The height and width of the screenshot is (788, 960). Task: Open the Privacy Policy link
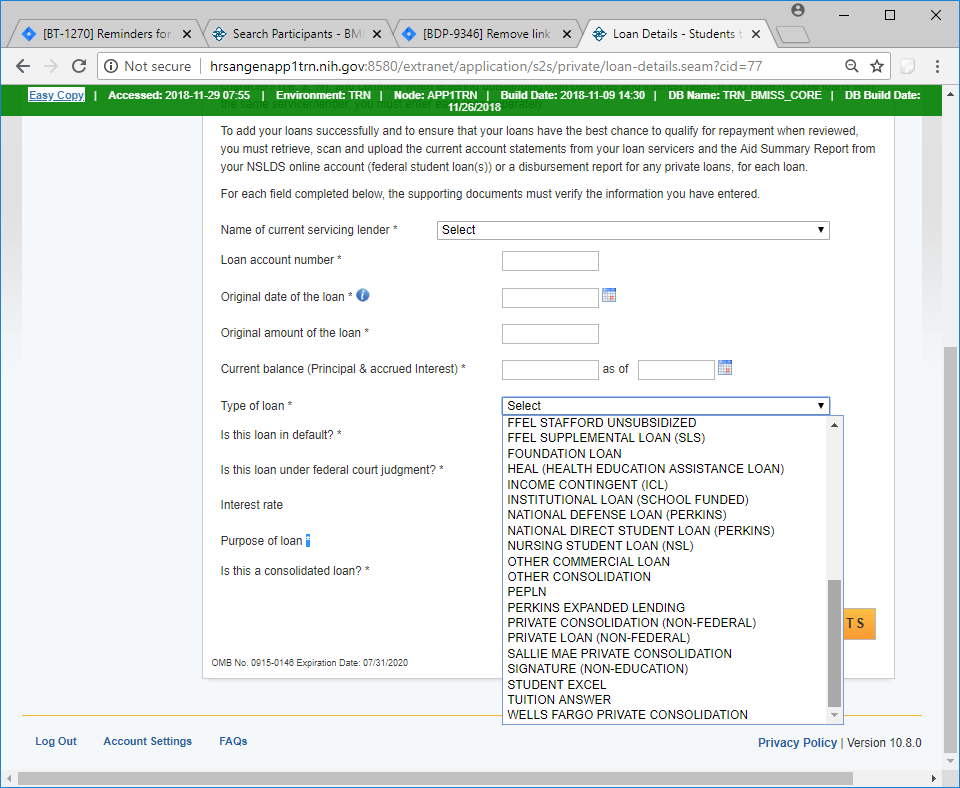797,743
